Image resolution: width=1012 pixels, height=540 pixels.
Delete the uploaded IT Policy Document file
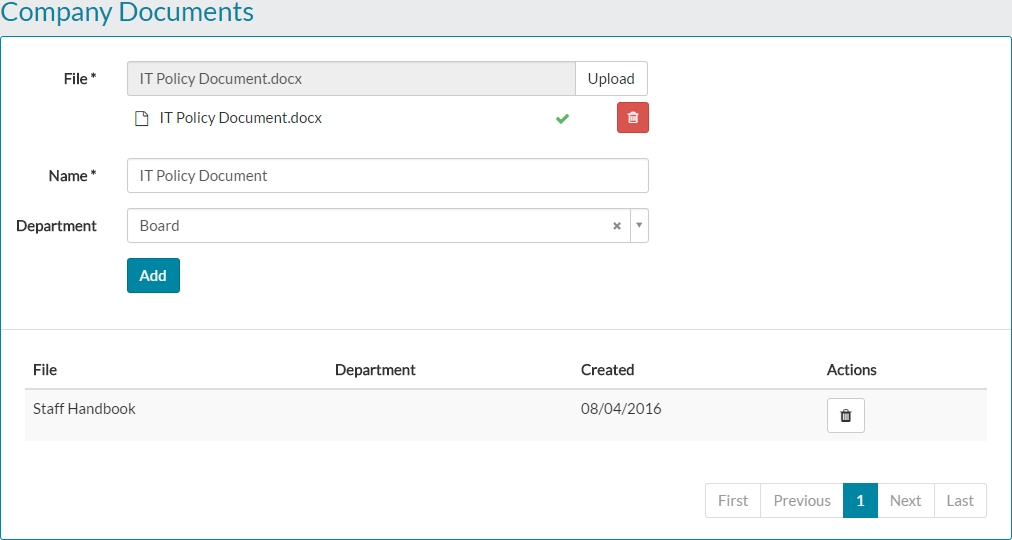click(632, 118)
